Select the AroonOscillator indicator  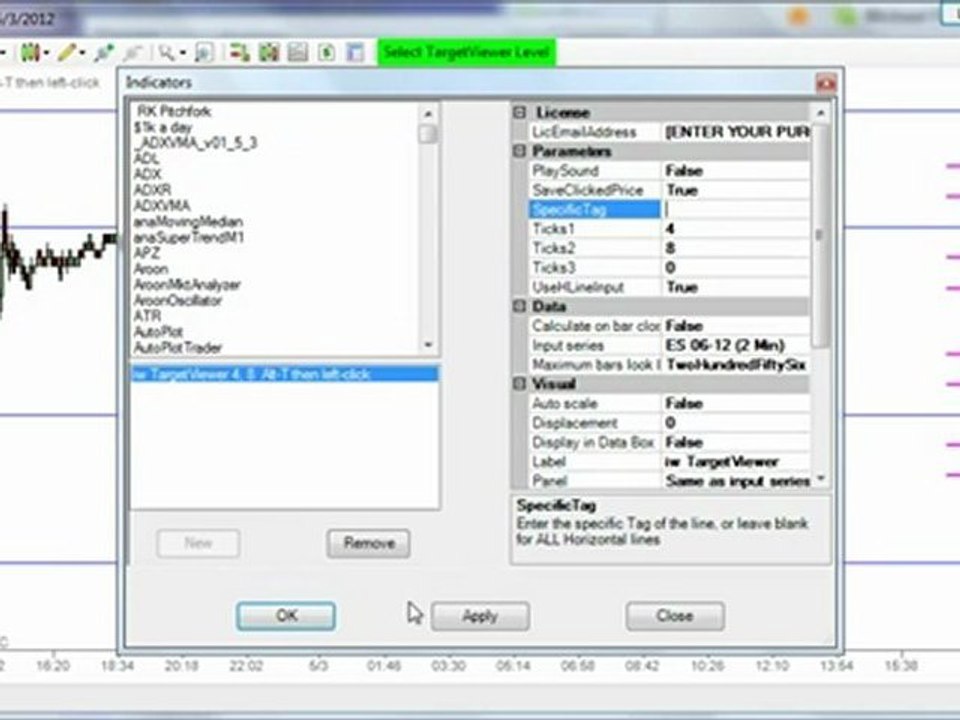click(178, 301)
